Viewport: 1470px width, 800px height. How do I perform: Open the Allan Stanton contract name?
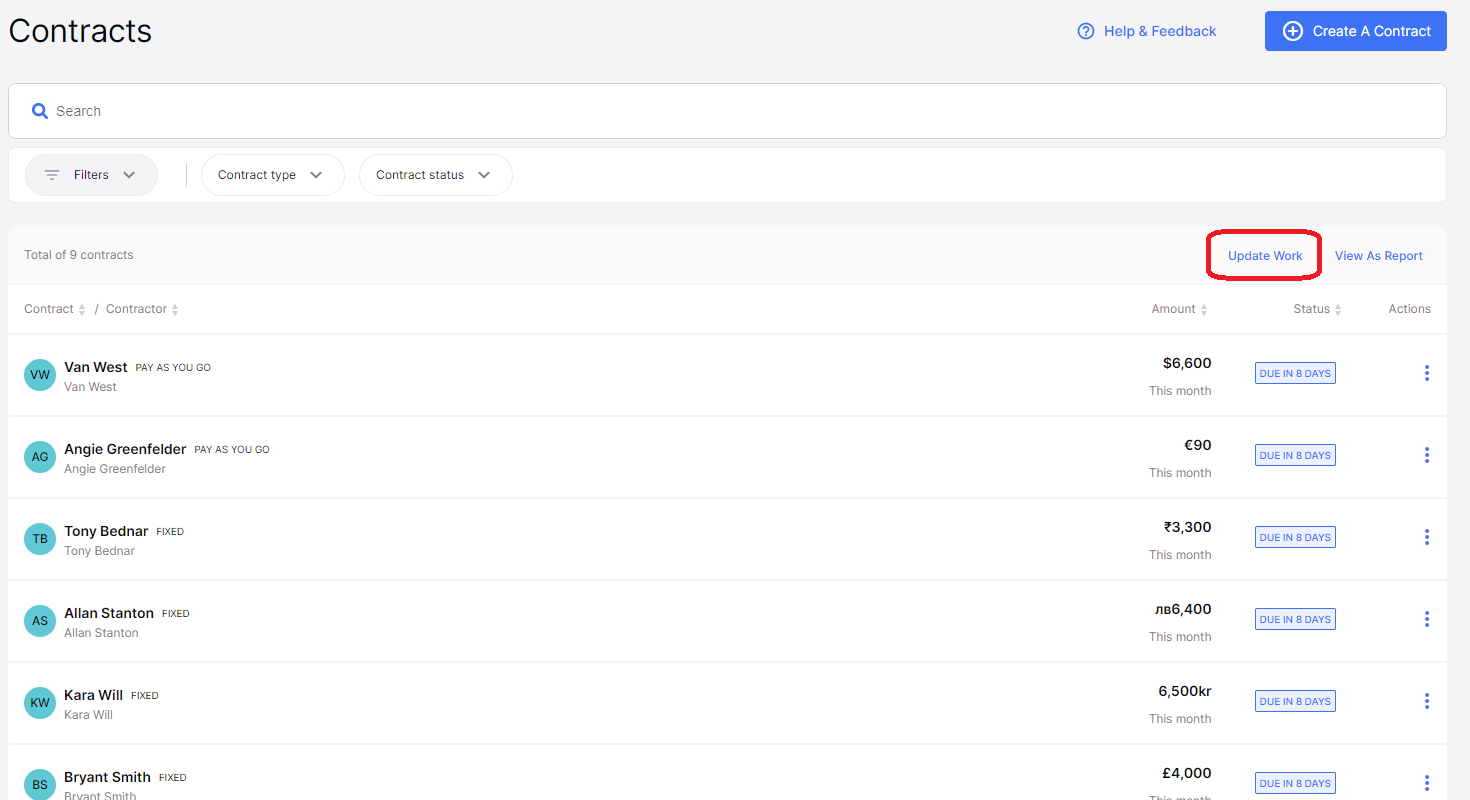[x=109, y=613]
